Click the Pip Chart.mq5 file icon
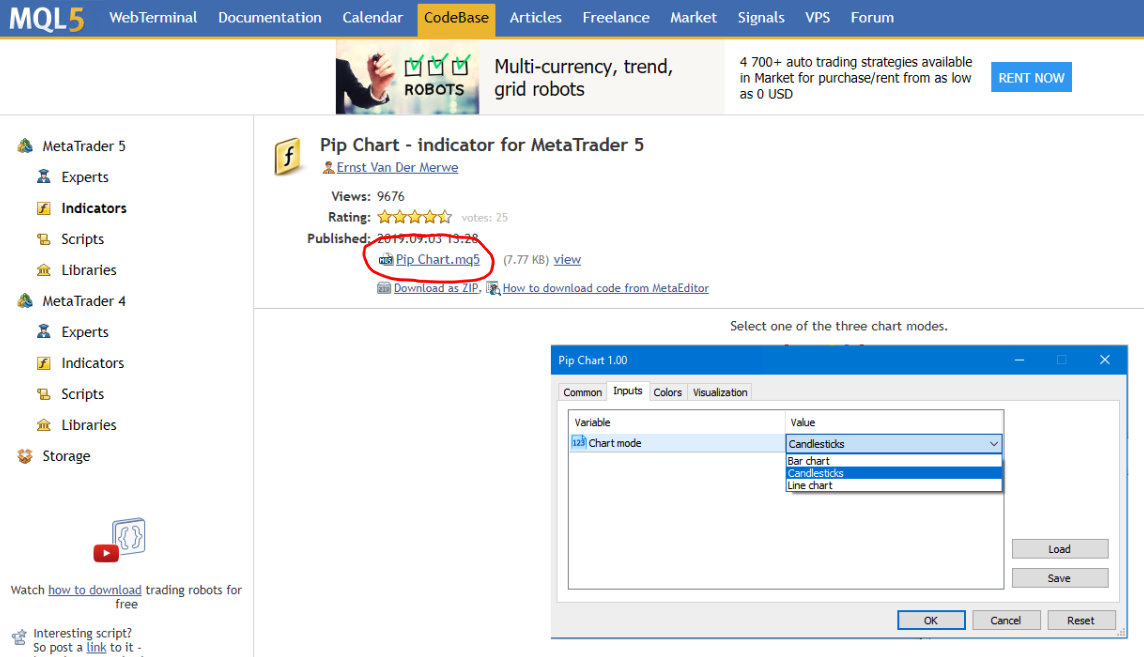This screenshot has width=1144, height=657. 386,260
